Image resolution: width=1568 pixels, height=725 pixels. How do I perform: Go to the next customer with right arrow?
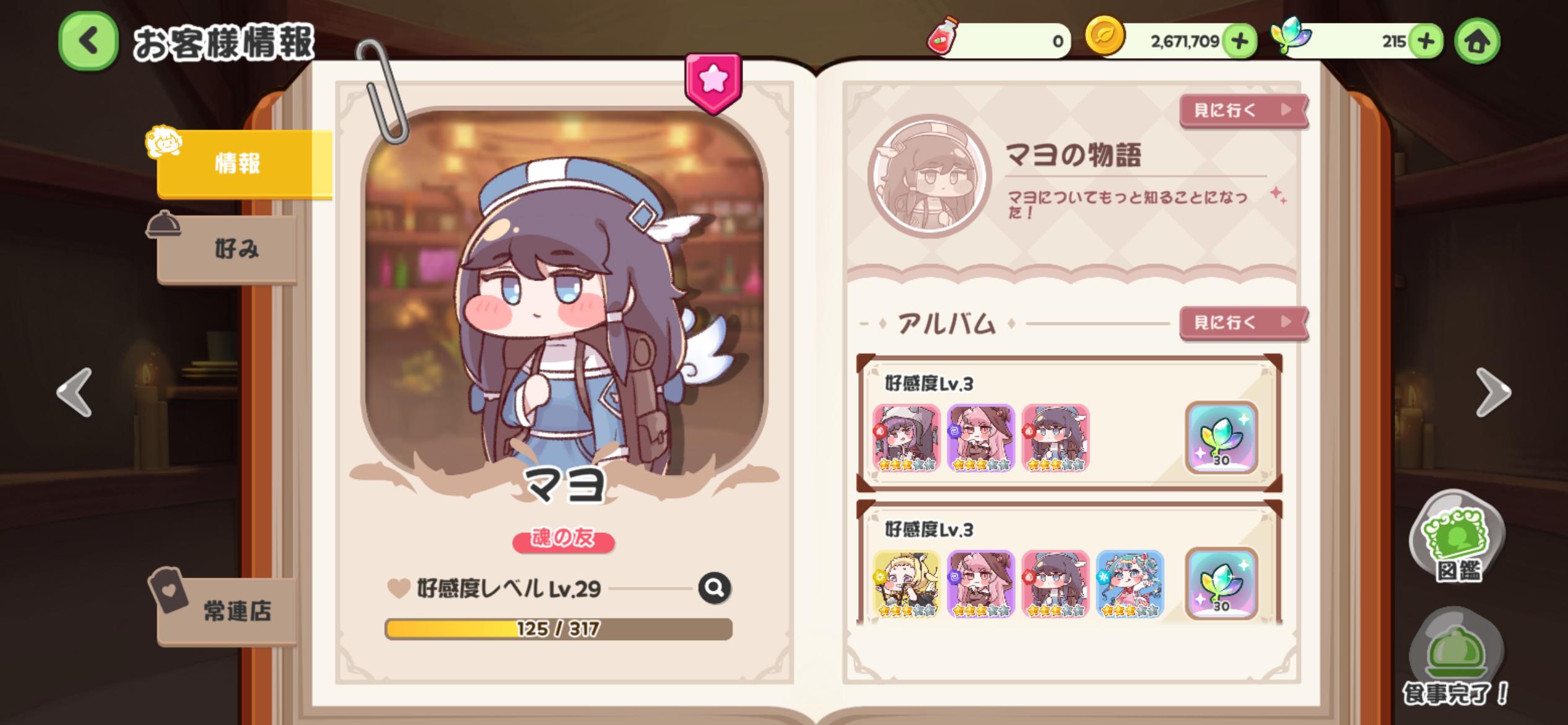(1493, 392)
